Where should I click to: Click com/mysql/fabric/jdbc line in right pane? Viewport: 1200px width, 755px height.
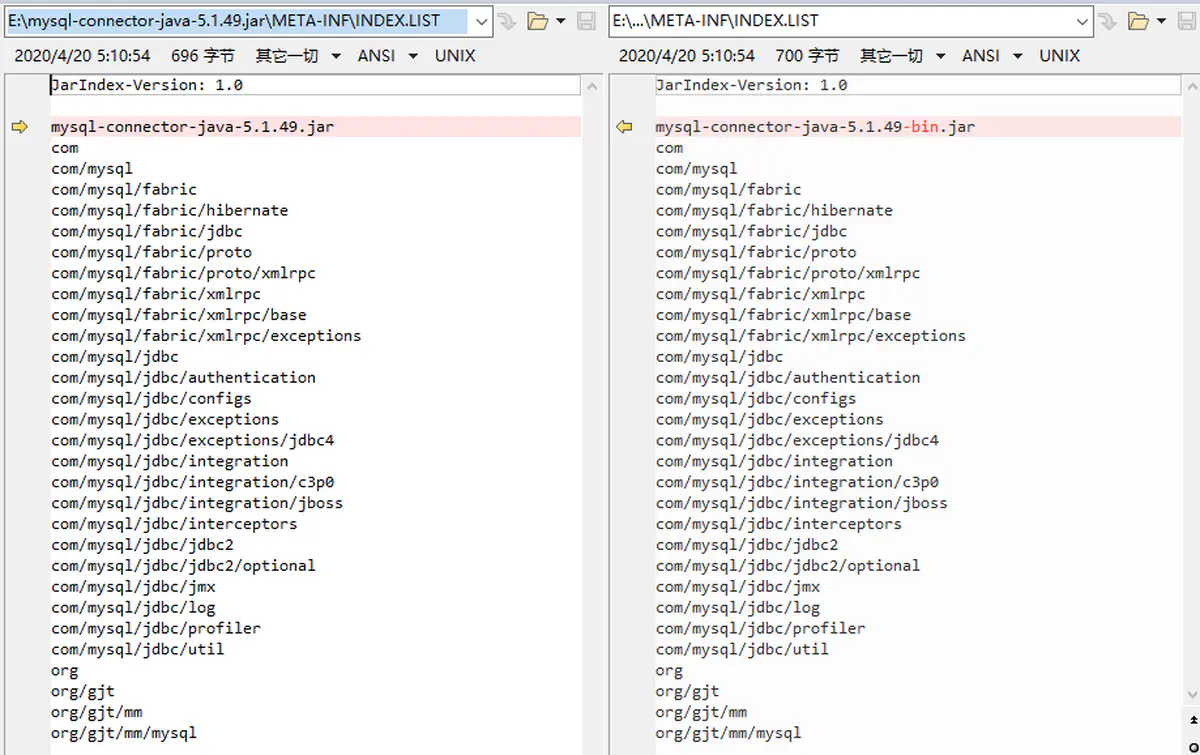click(x=751, y=231)
